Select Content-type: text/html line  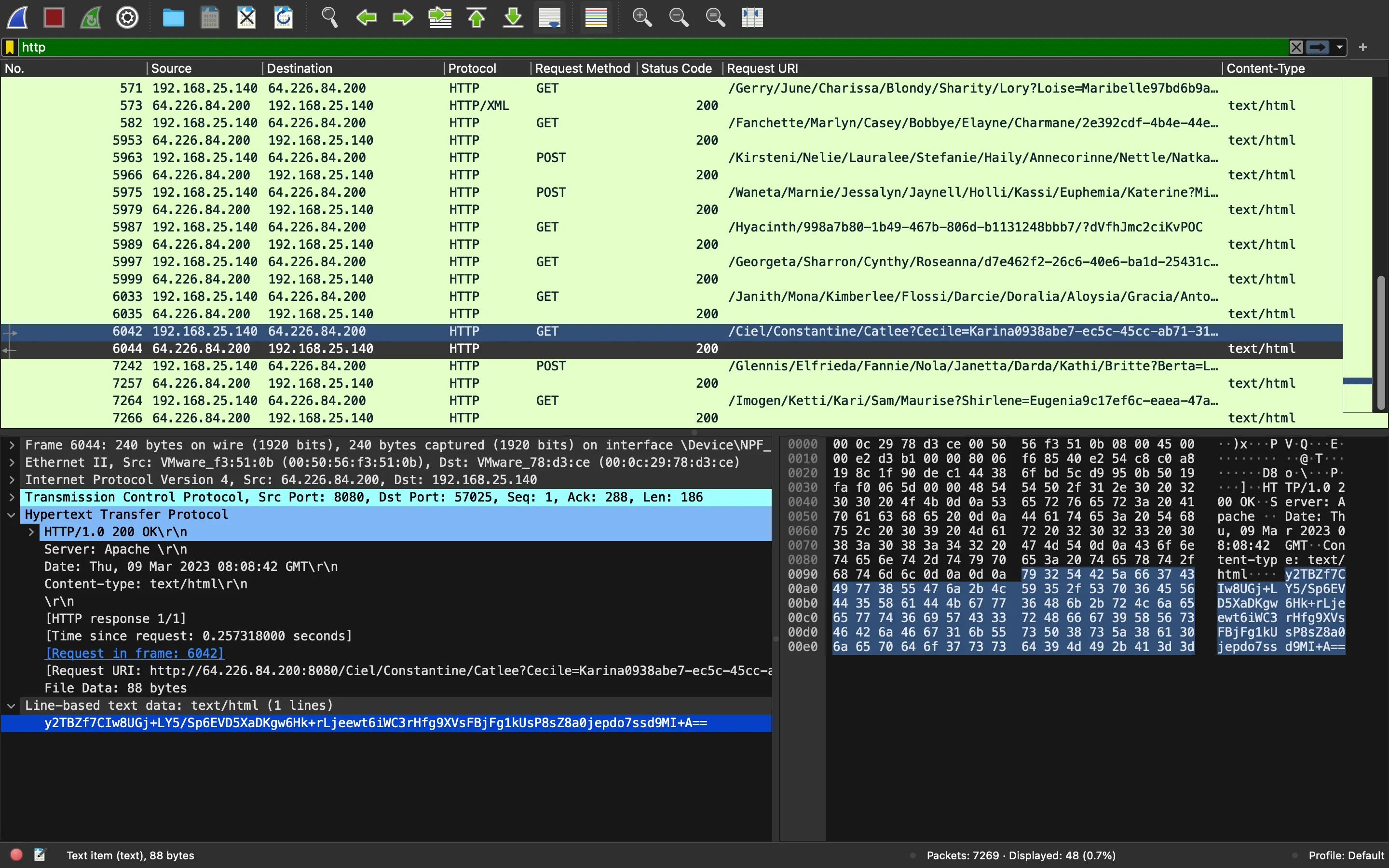(x=386, y=584)
